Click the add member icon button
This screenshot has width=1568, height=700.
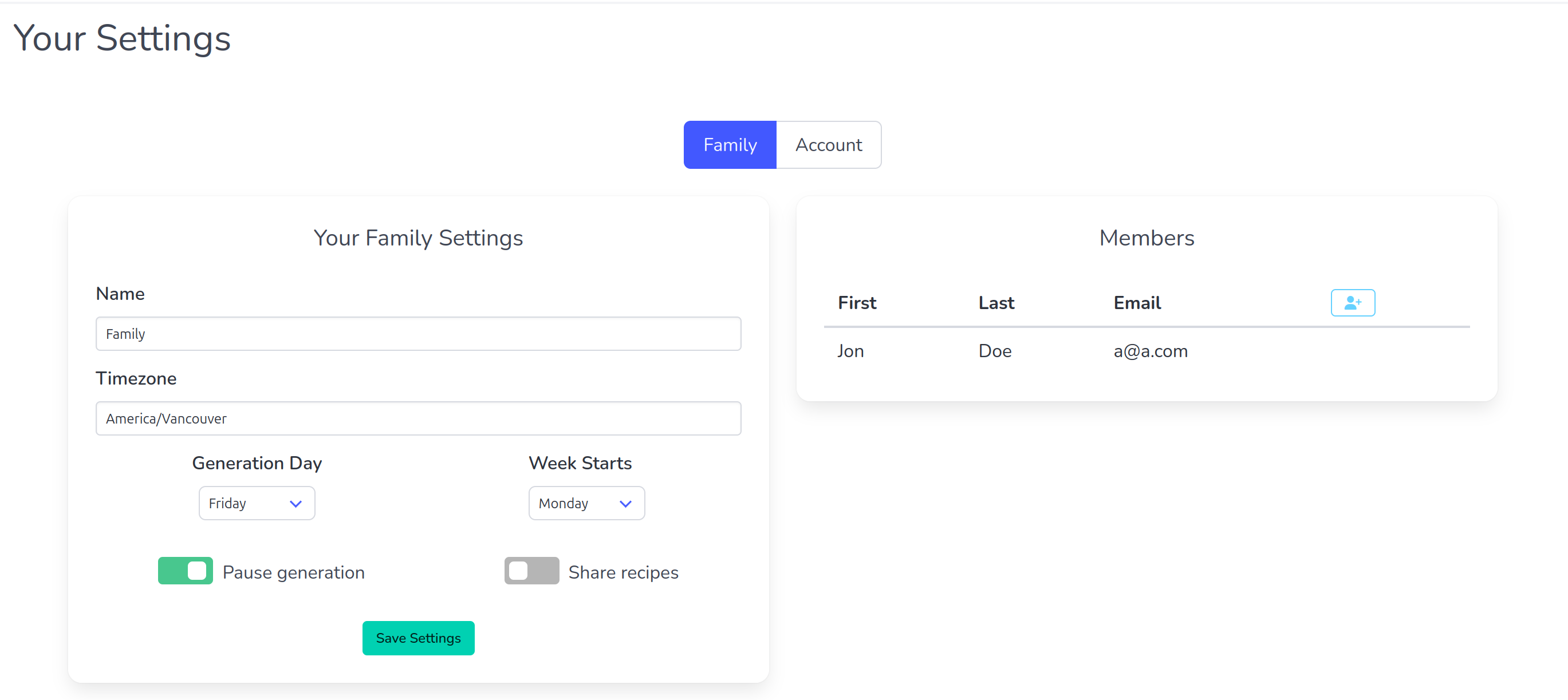pyautogui.click(x=1352, y=302)
